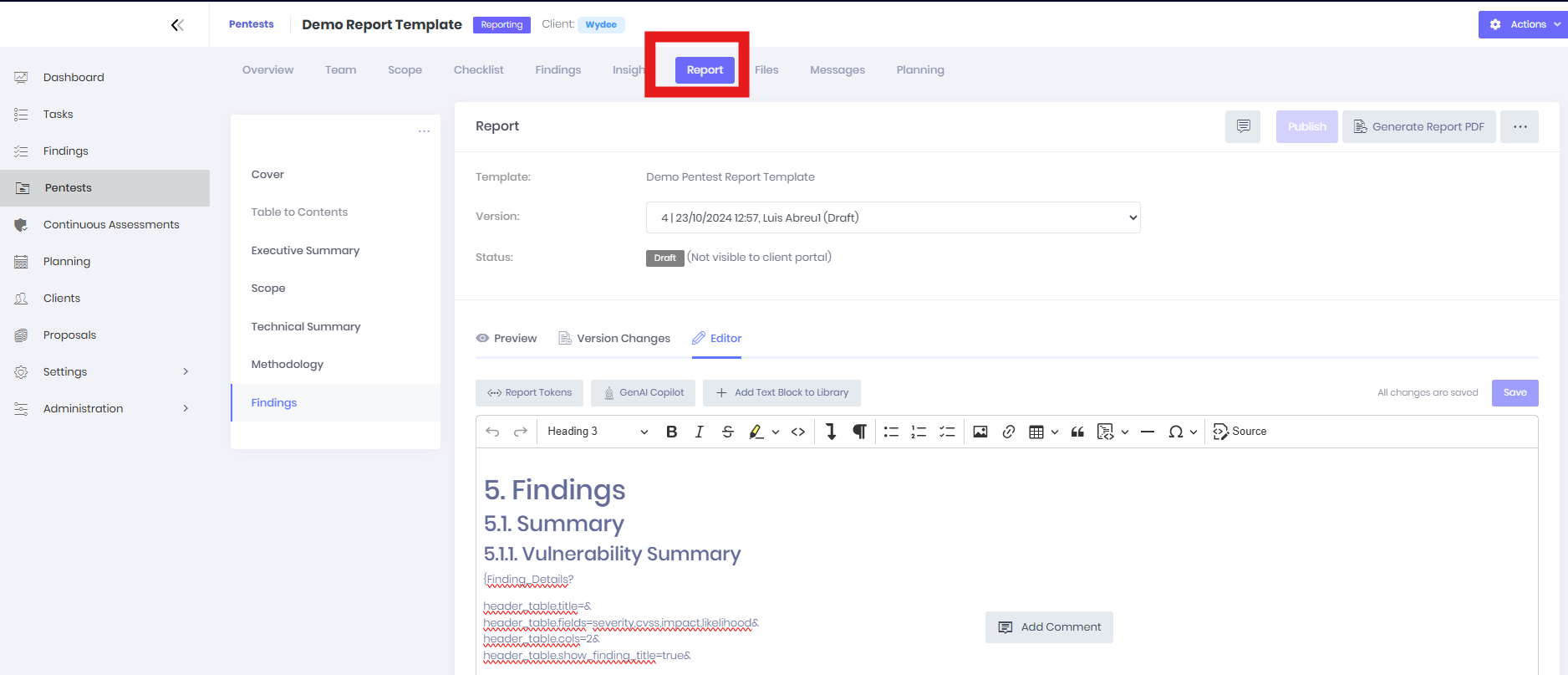Insert special character omega icon
This screenshot has width=1568, height=675.
[1176, 432]
